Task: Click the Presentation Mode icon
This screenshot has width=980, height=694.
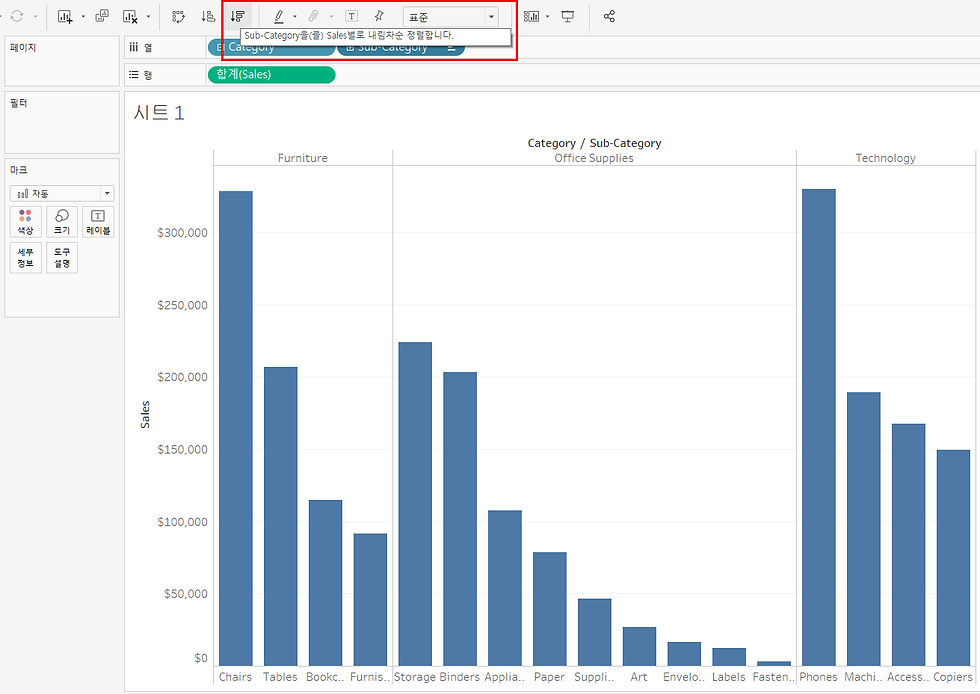Action: point(568,16)
